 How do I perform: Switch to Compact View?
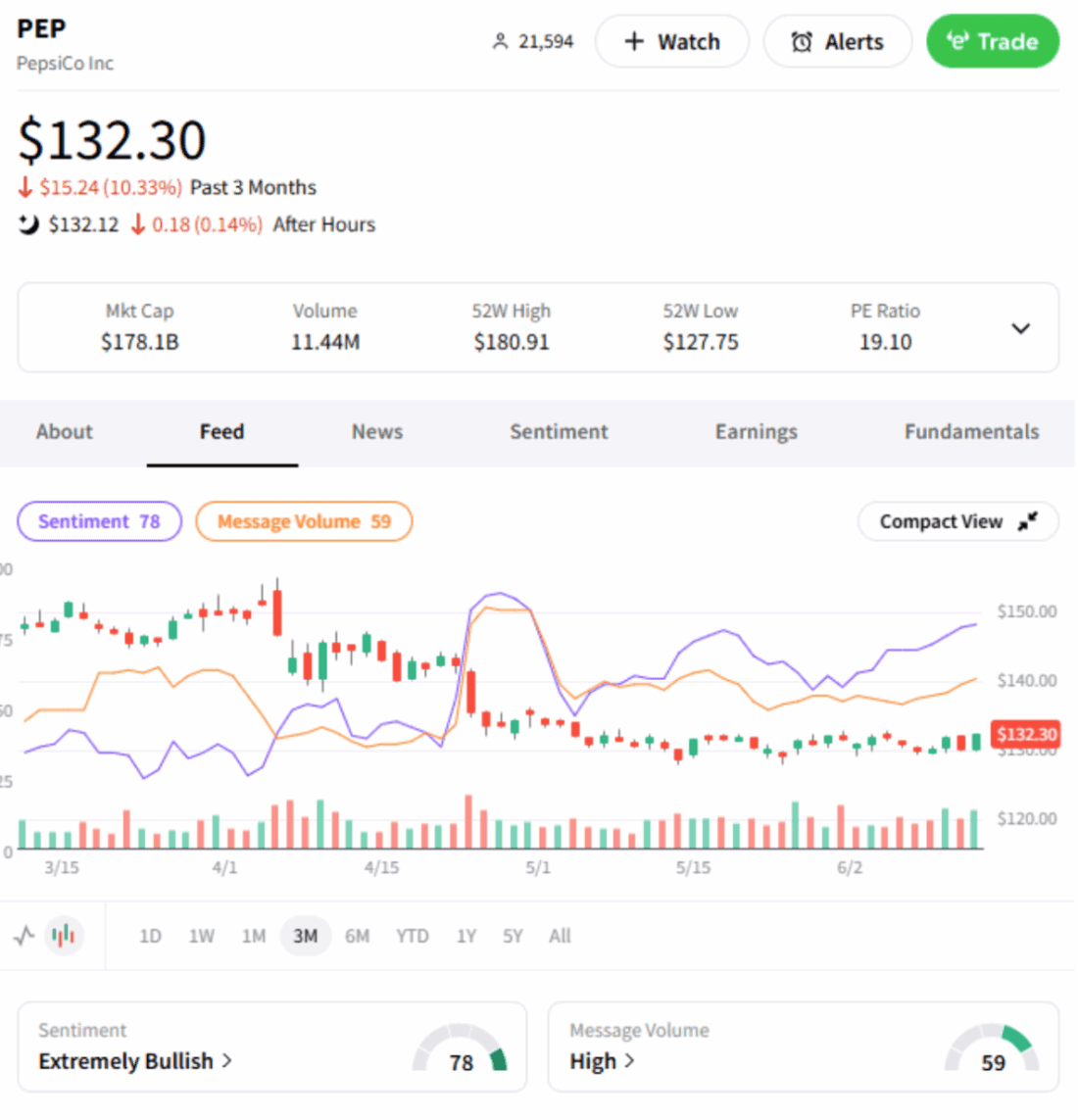[958, 521]
